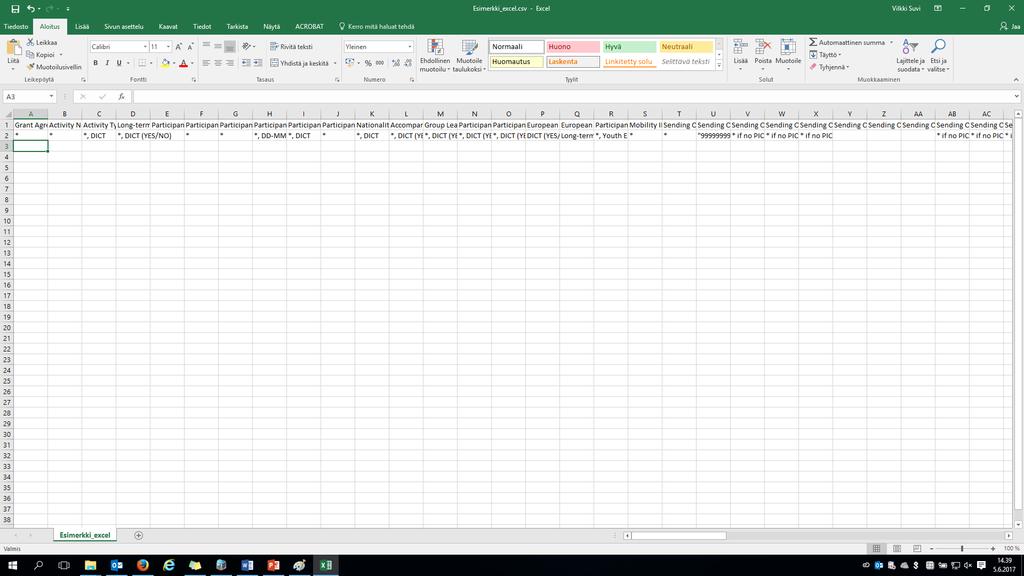
Task: Open Muotoile taulukoksi format as table
Action: point(469,55)
